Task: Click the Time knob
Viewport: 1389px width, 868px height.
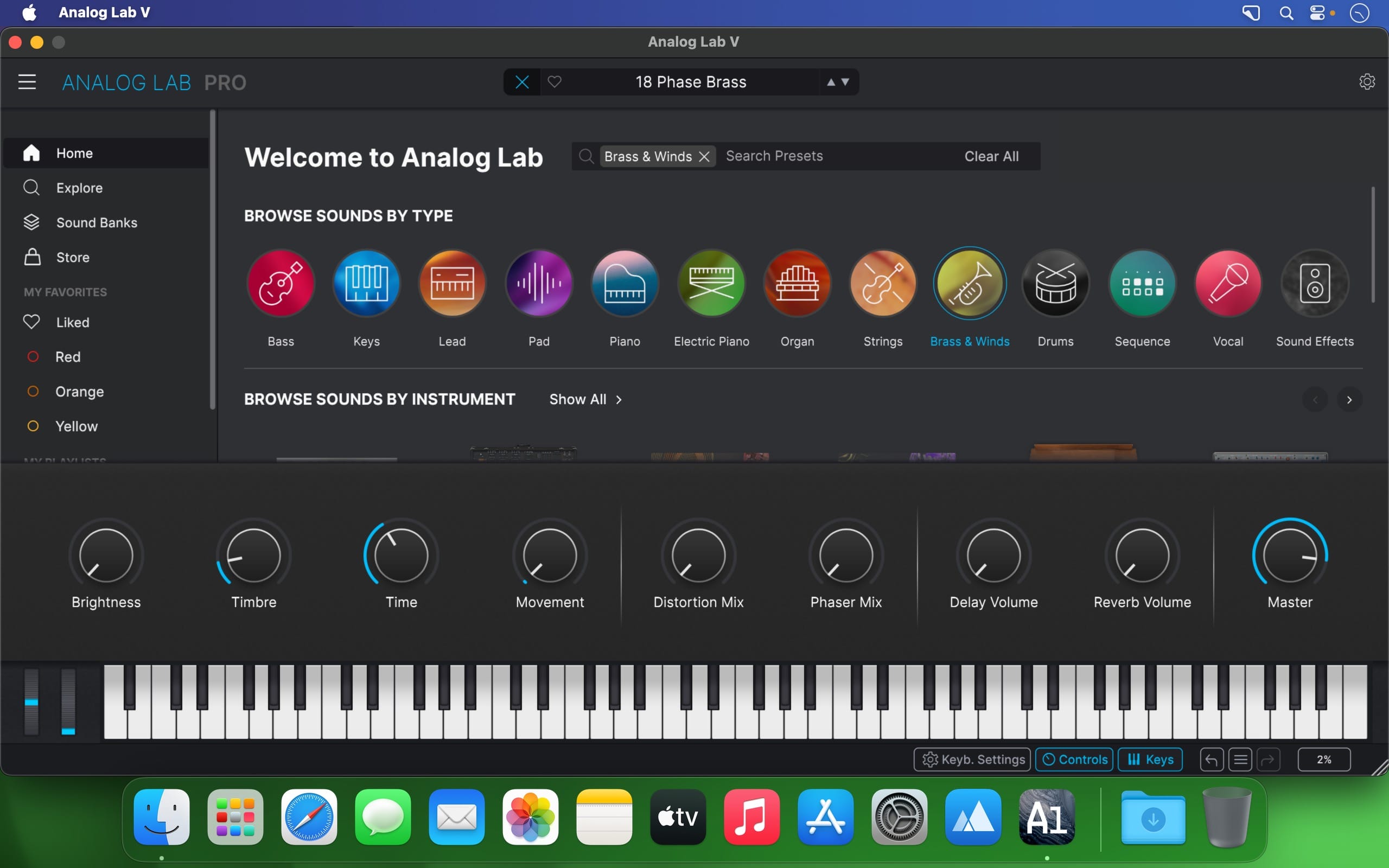Action: 401,555
